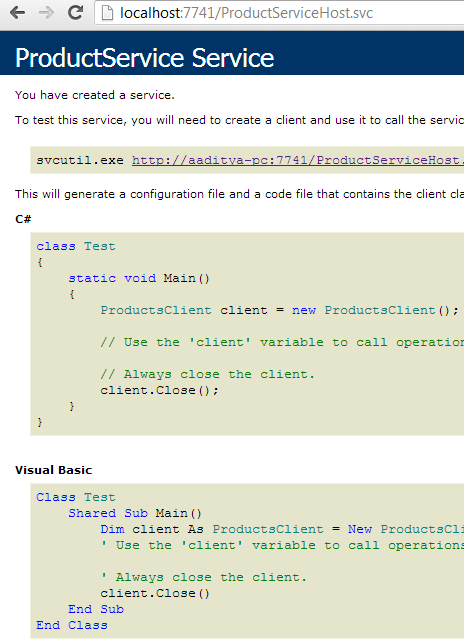The image size is (464, 641).
Task: Click the 'End Sub' line in VB code
Action: pos(96,609)
